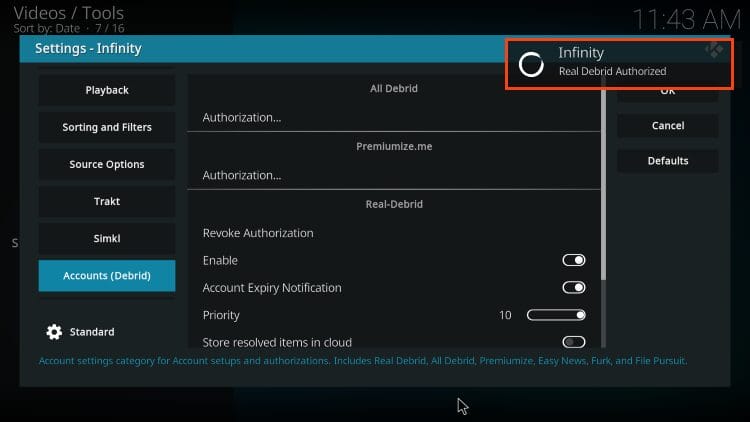The height and width of the screenshot is (422, 750).
Task: Click the Sort by: Date label
Action: tap(46, 29)
